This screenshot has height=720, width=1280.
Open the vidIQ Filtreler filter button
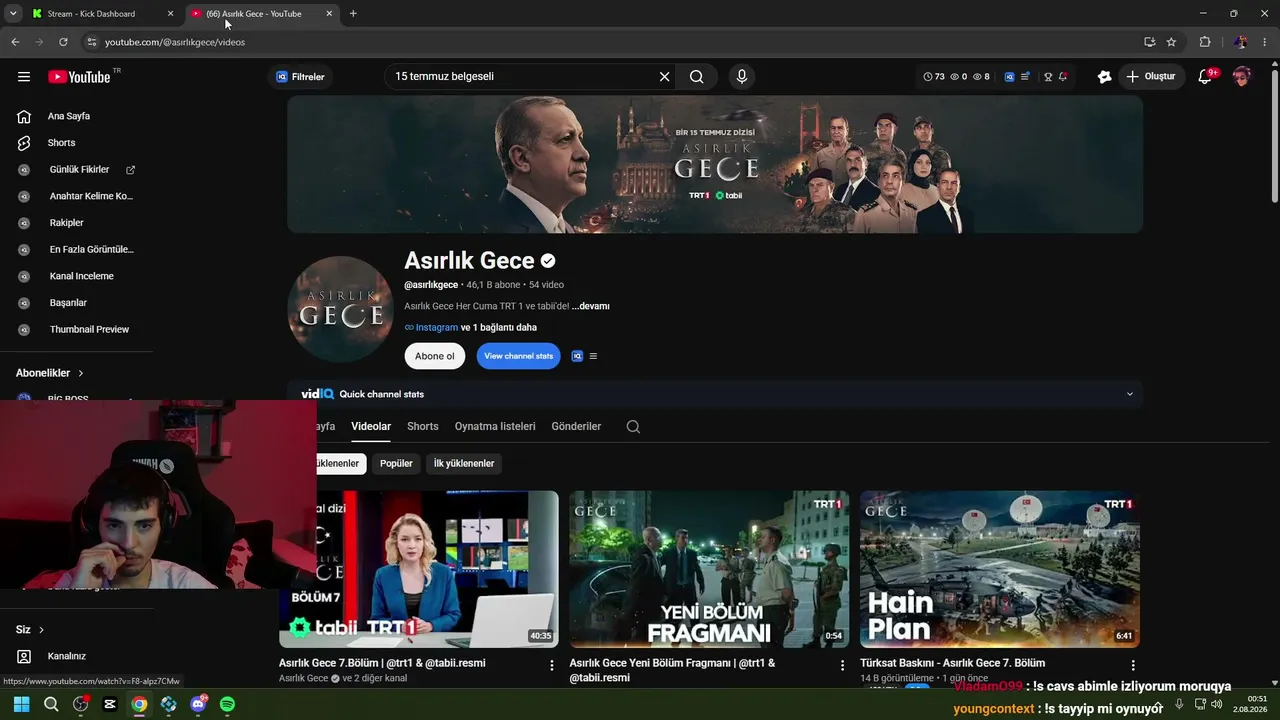(300, 77)
